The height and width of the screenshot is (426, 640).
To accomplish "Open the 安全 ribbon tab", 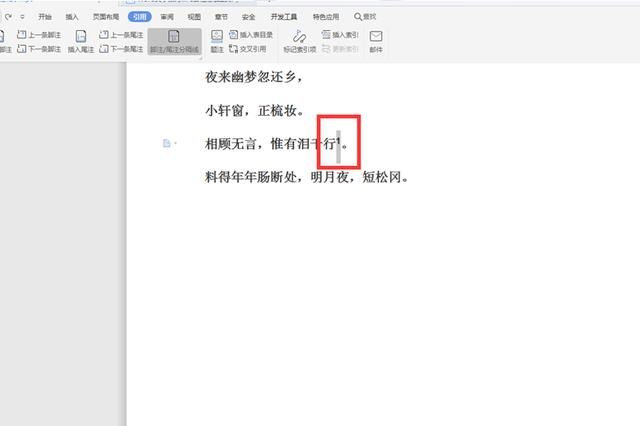I will [x=249, y=17].
